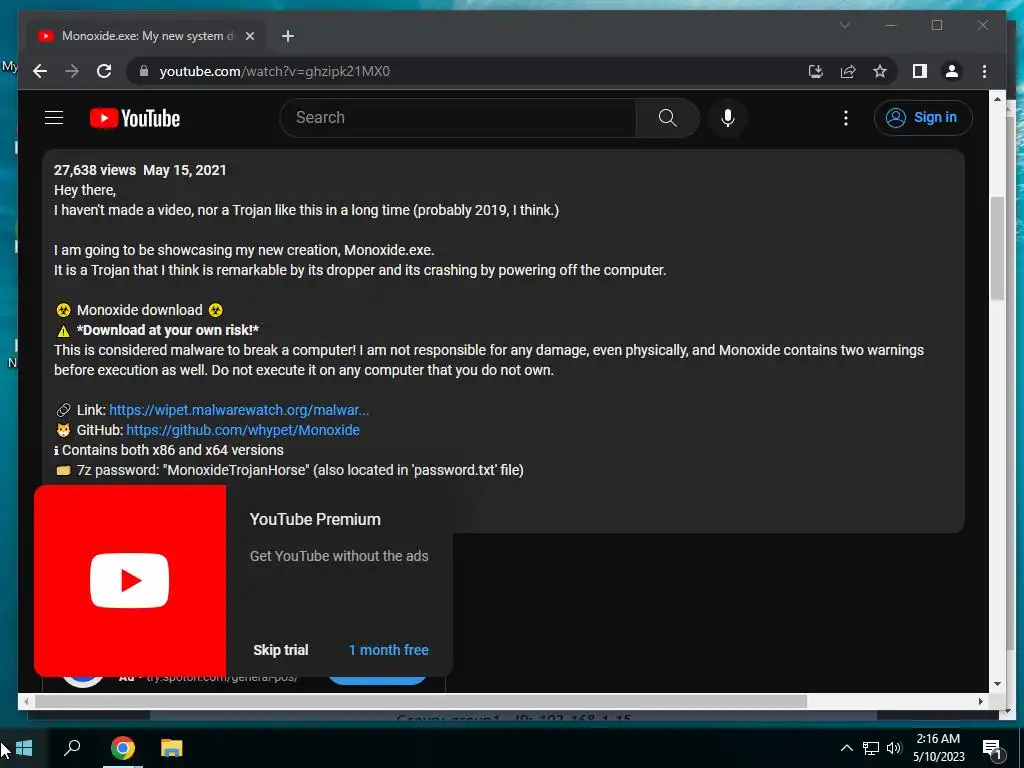Click the YouTube logo

click(135, 118)
